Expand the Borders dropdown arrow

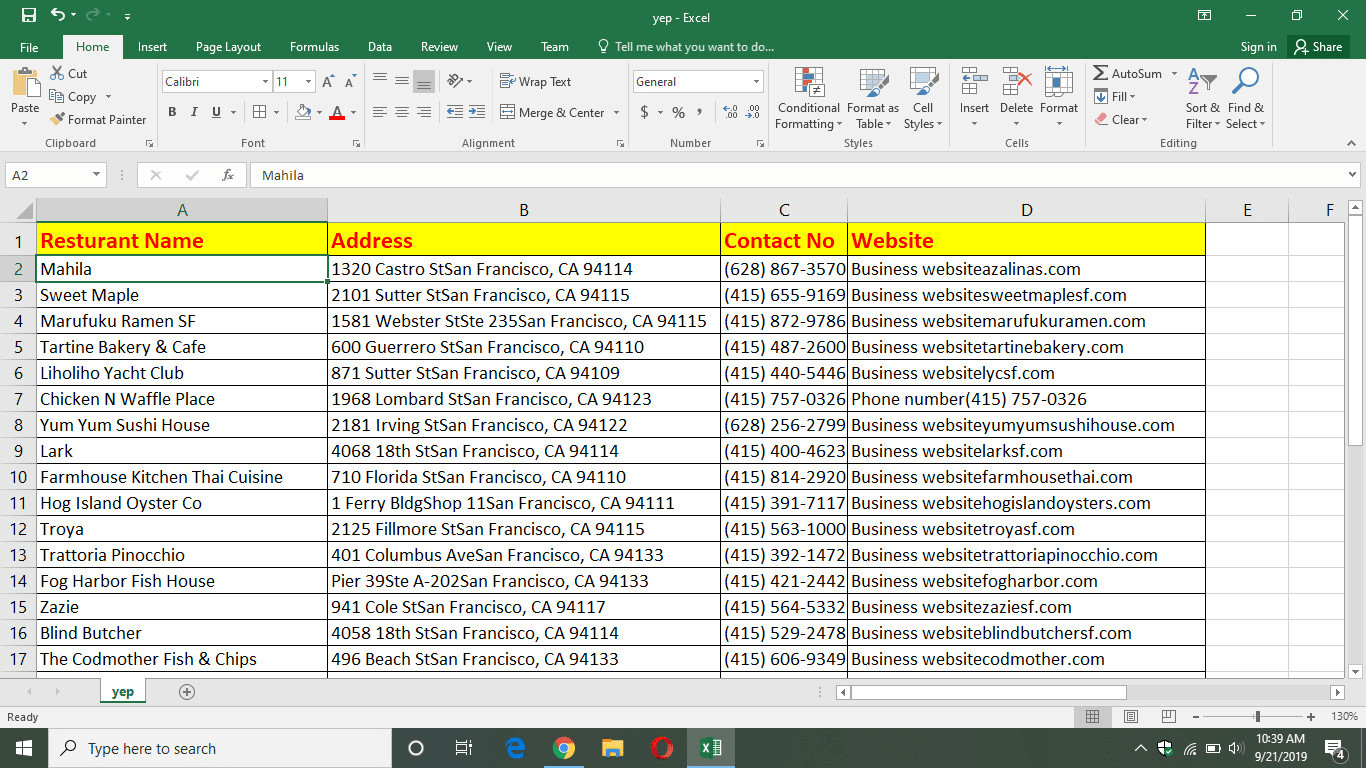coord(277,112)
